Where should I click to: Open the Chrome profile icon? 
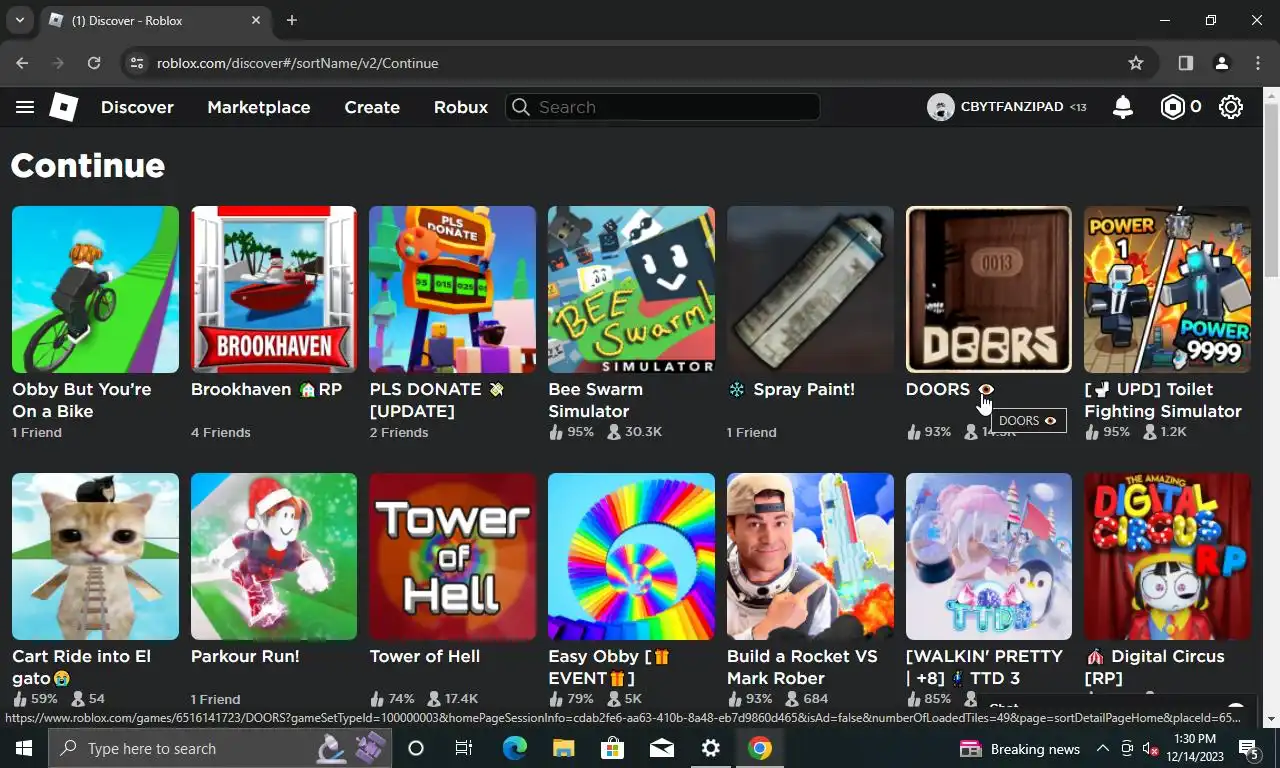click(1221, 63)
